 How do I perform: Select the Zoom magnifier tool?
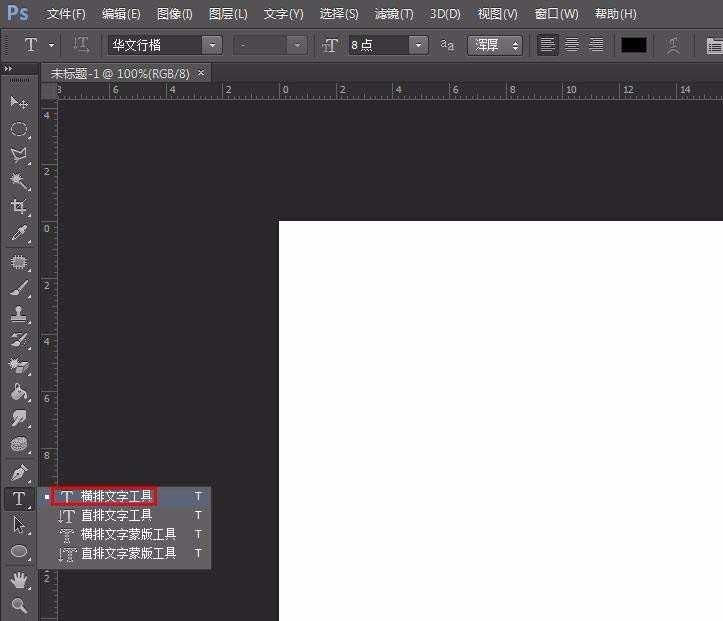[x=19, y=605]
